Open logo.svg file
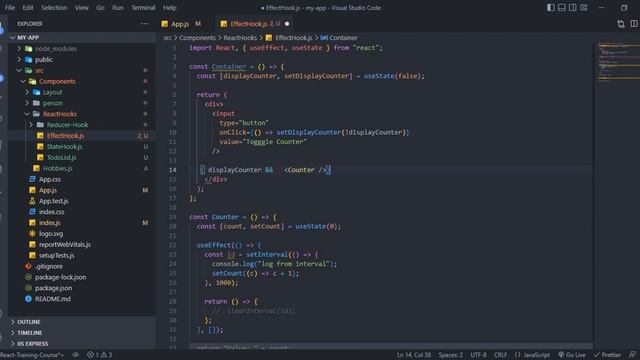The width and height of the screenshot is (640, 360). click(x=82, y=233)
